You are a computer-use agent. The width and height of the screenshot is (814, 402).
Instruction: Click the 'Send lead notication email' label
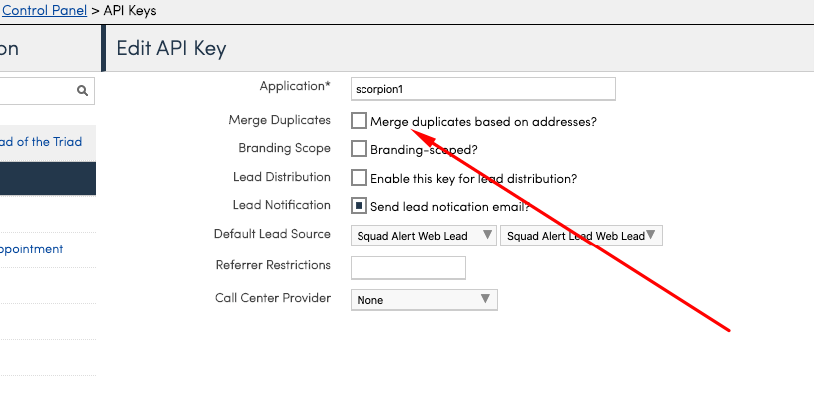[x=449, y=207]
